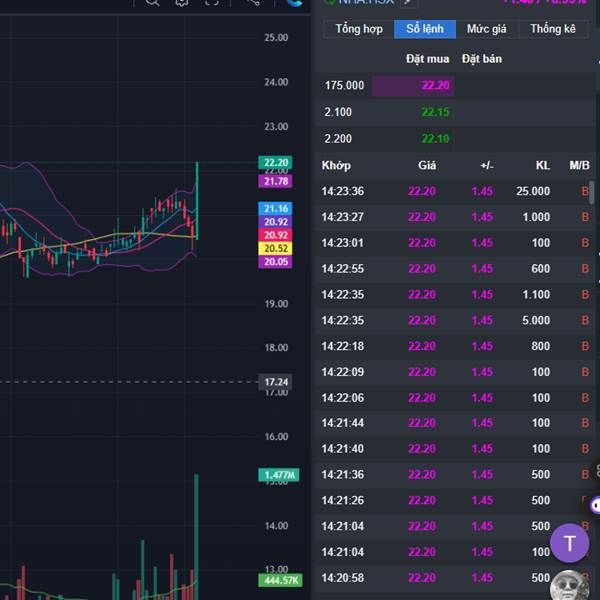Grab the trade list scrollbar thumb
Image resolution: width=600 pixels, height=600 pixels.
592,193
